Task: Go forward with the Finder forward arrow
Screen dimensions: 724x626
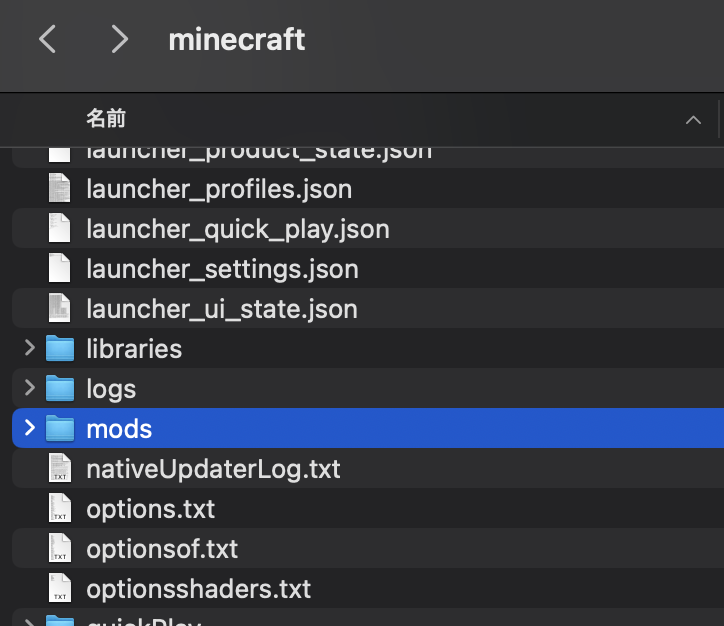Action: point(120,39)
